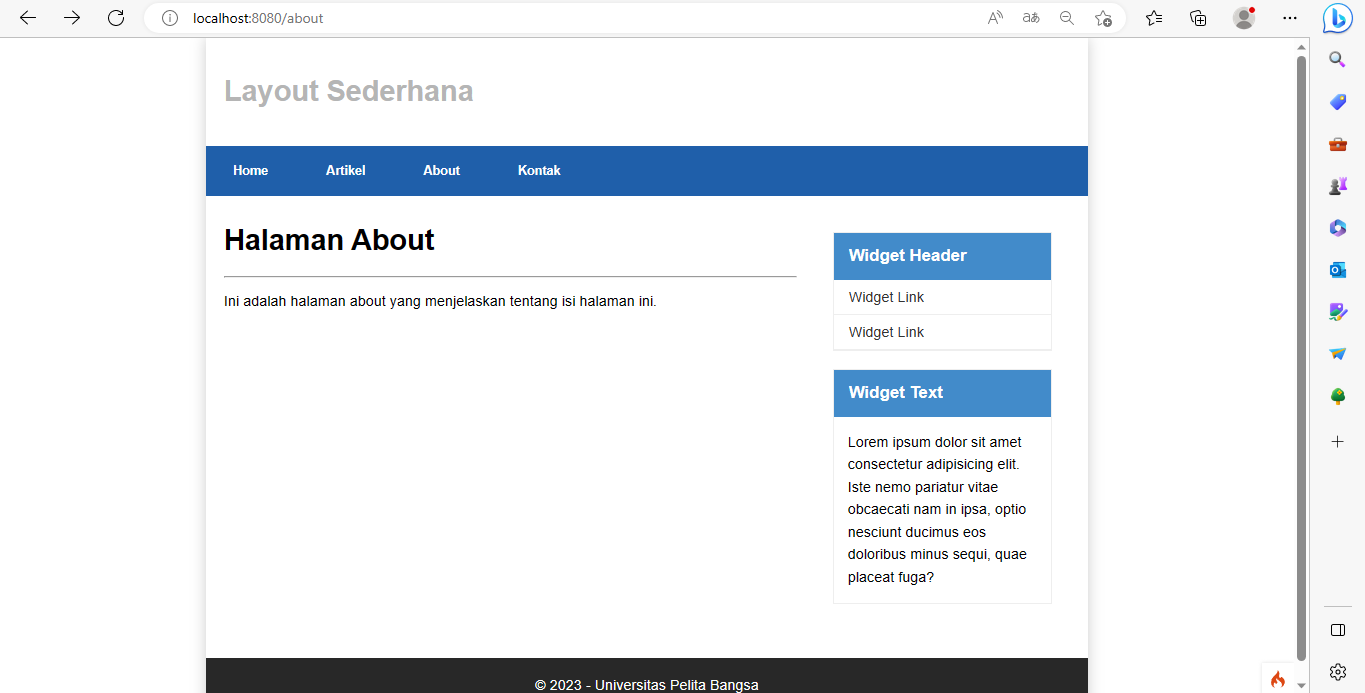Customize the sidebar with the plus button
This screenshot has width=1365, height=693.
coord(1337,440)
